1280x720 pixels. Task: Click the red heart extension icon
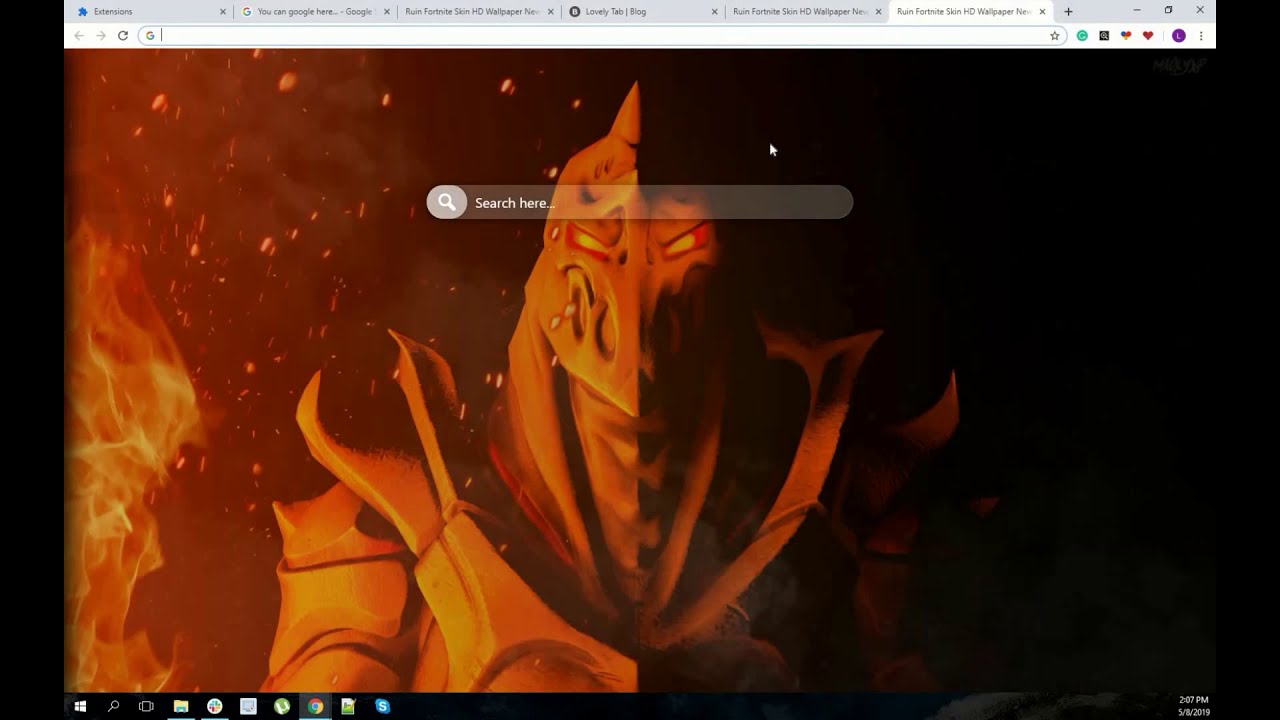coord(1148,36)
